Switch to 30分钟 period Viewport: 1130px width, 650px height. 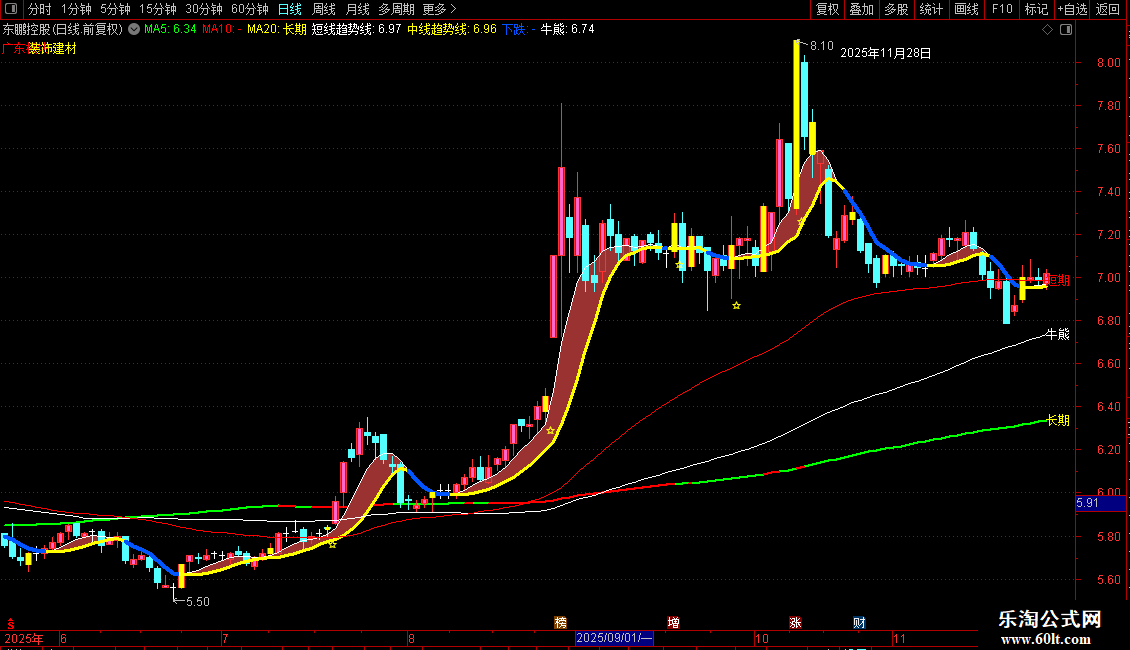click(x=204, y=9)
